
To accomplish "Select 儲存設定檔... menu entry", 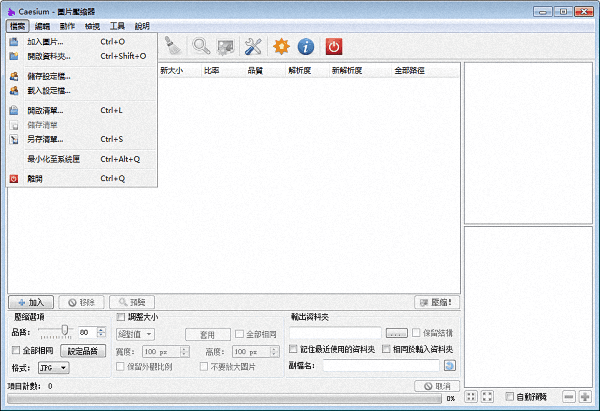I will [81, 76].
